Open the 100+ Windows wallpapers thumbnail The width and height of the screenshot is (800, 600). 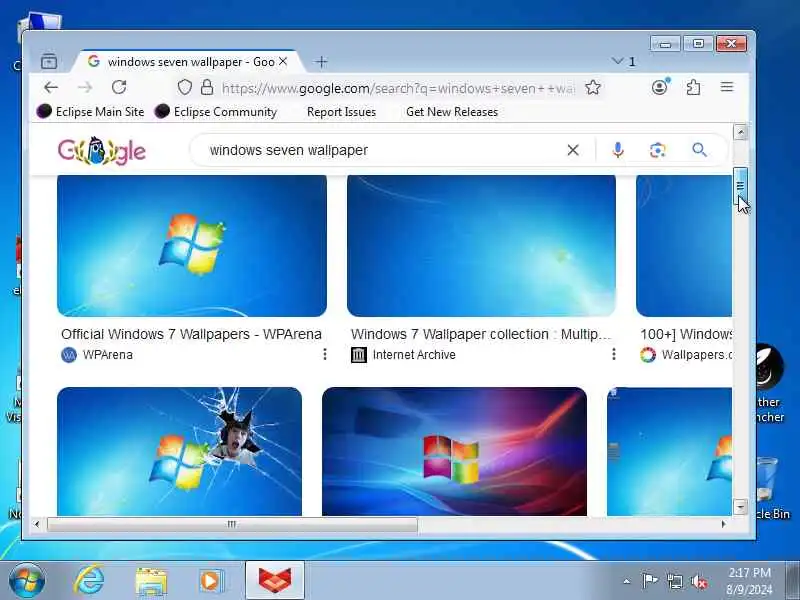[x=684, y=245]
